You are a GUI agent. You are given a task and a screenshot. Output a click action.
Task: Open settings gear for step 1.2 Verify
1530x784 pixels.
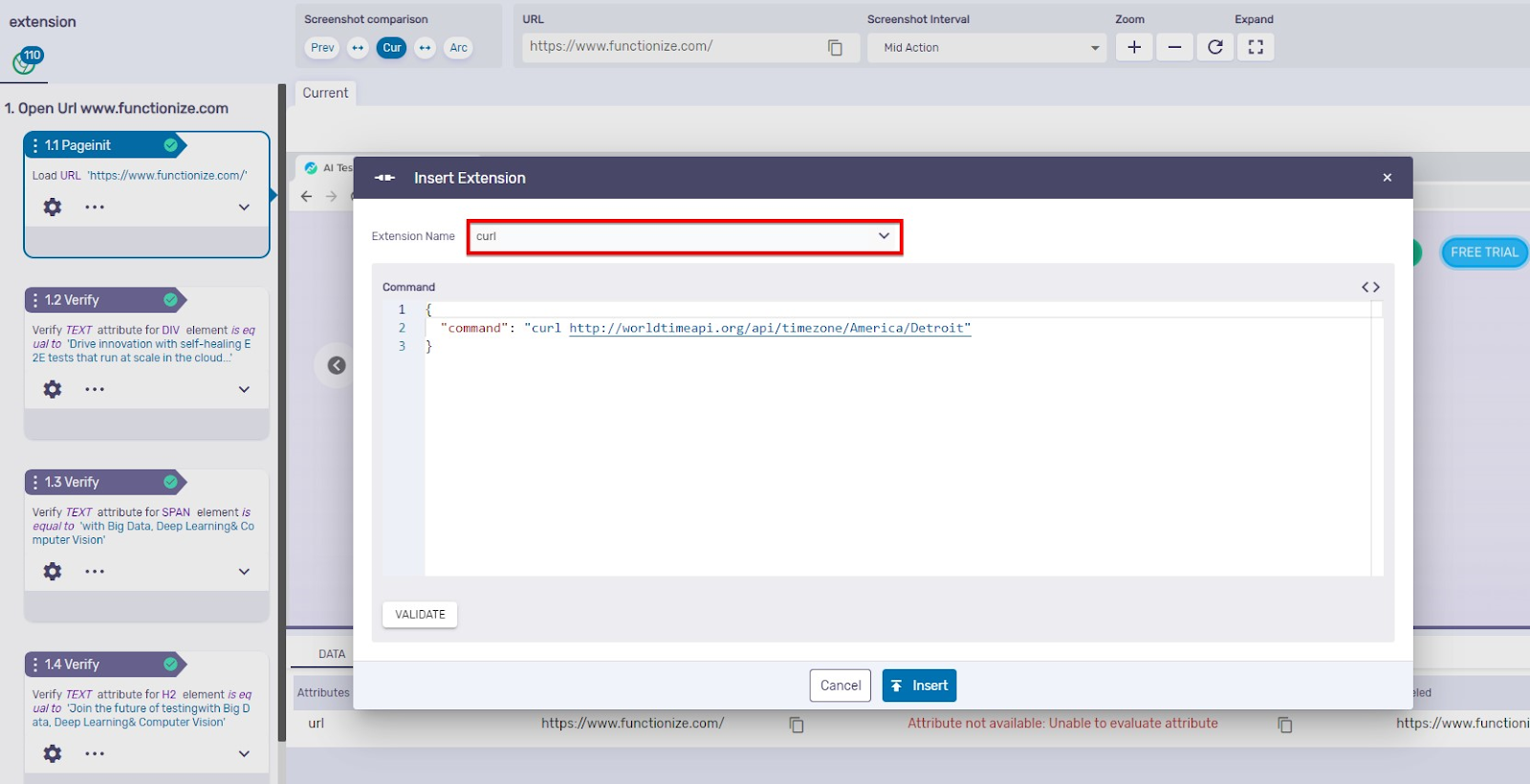click(53, 389)
